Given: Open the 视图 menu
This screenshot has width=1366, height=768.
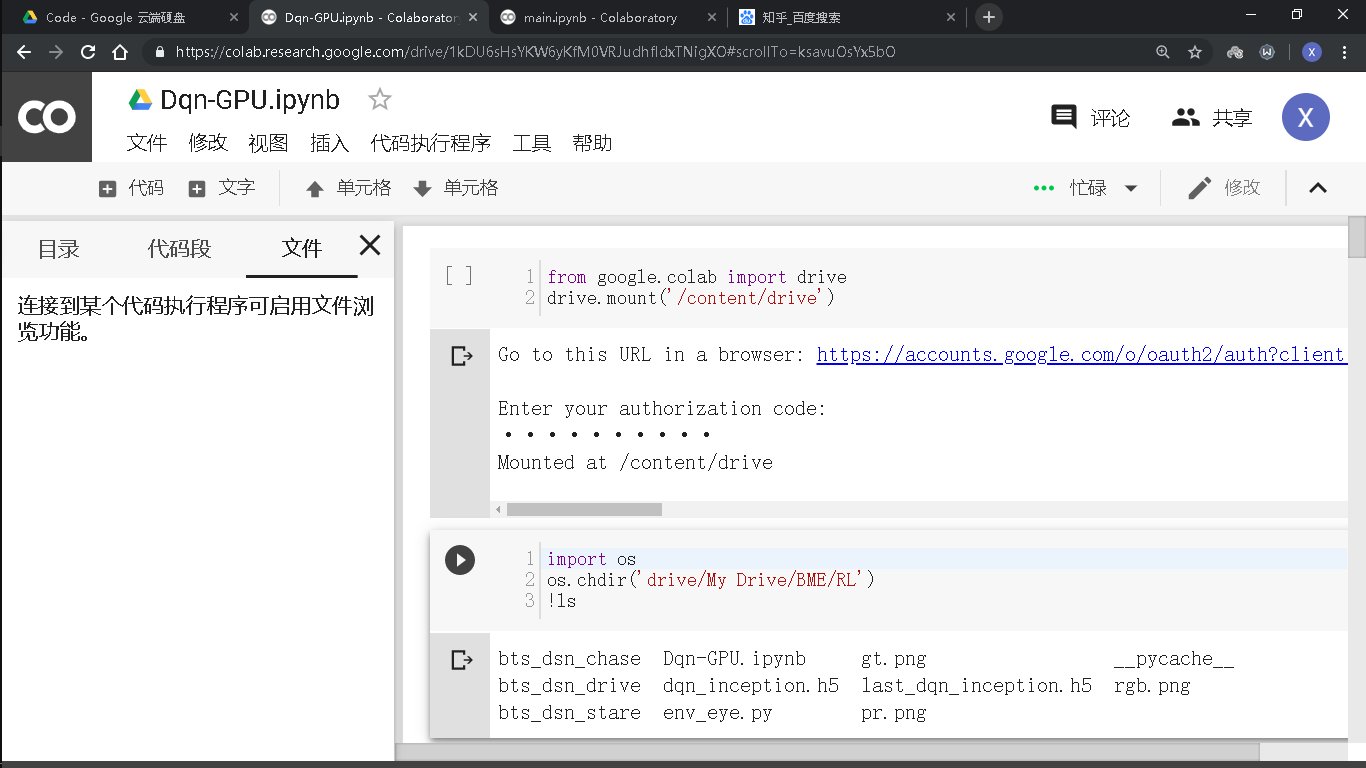Looking at the screenshot, I should point(268,143).
